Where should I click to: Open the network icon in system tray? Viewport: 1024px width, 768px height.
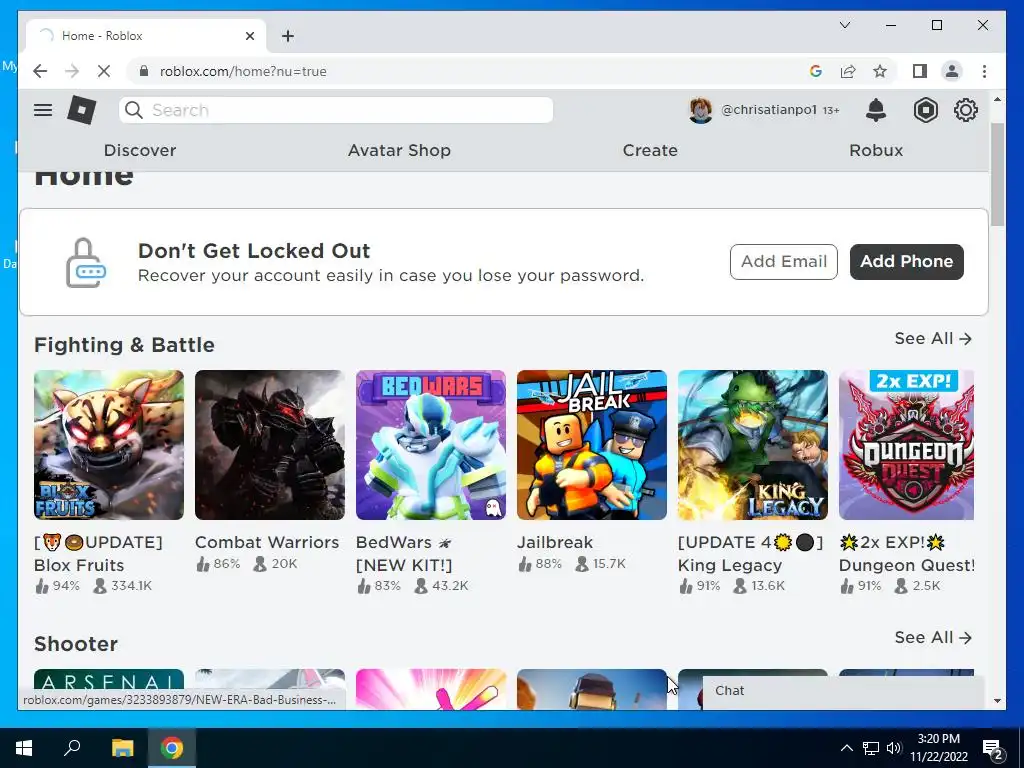click(871, 748)
